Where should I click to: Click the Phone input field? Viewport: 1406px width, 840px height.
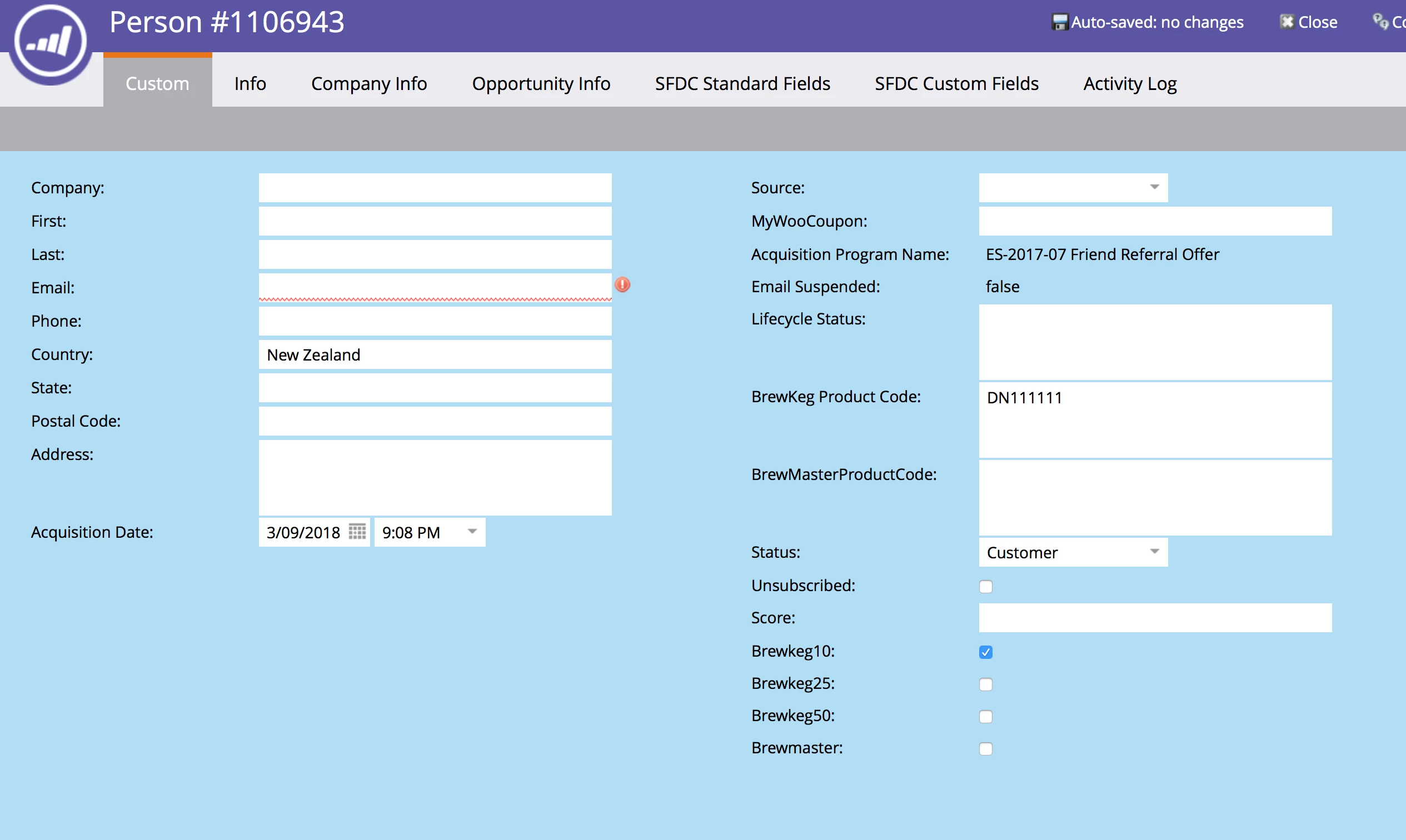click(x=435, y=321)
